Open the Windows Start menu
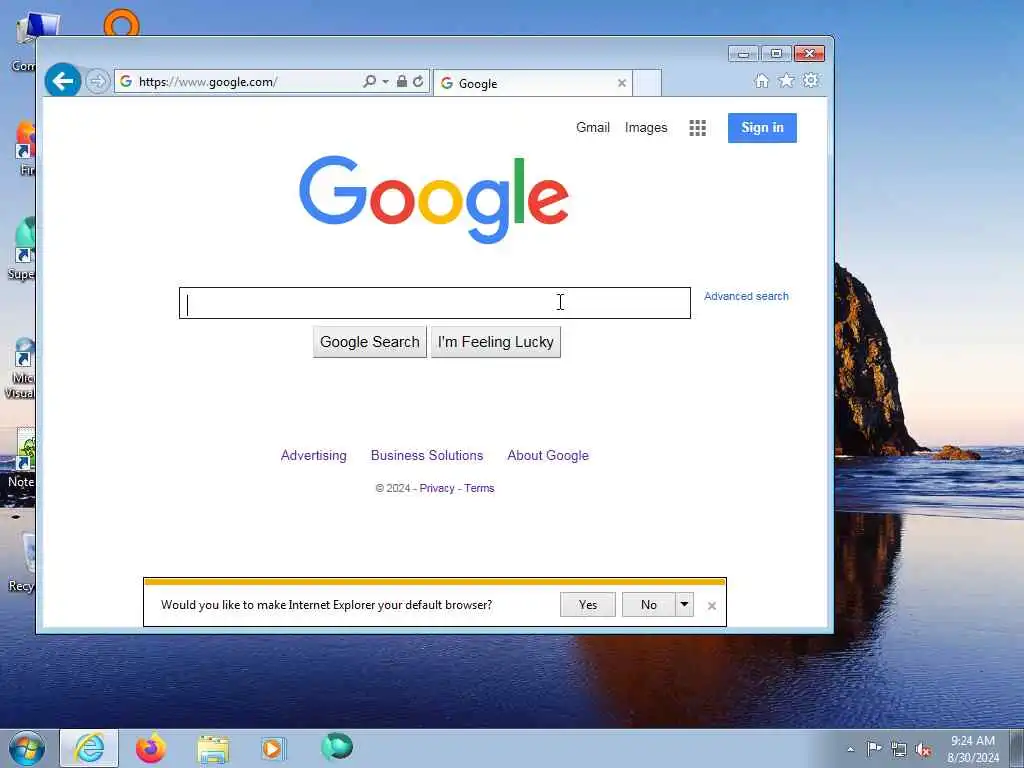The image size is (1024, 768). 26,748
